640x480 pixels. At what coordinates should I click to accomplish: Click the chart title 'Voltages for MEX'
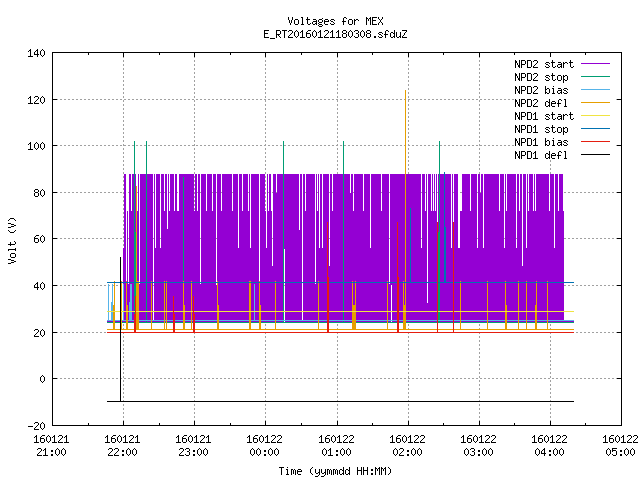pos(335,21)
